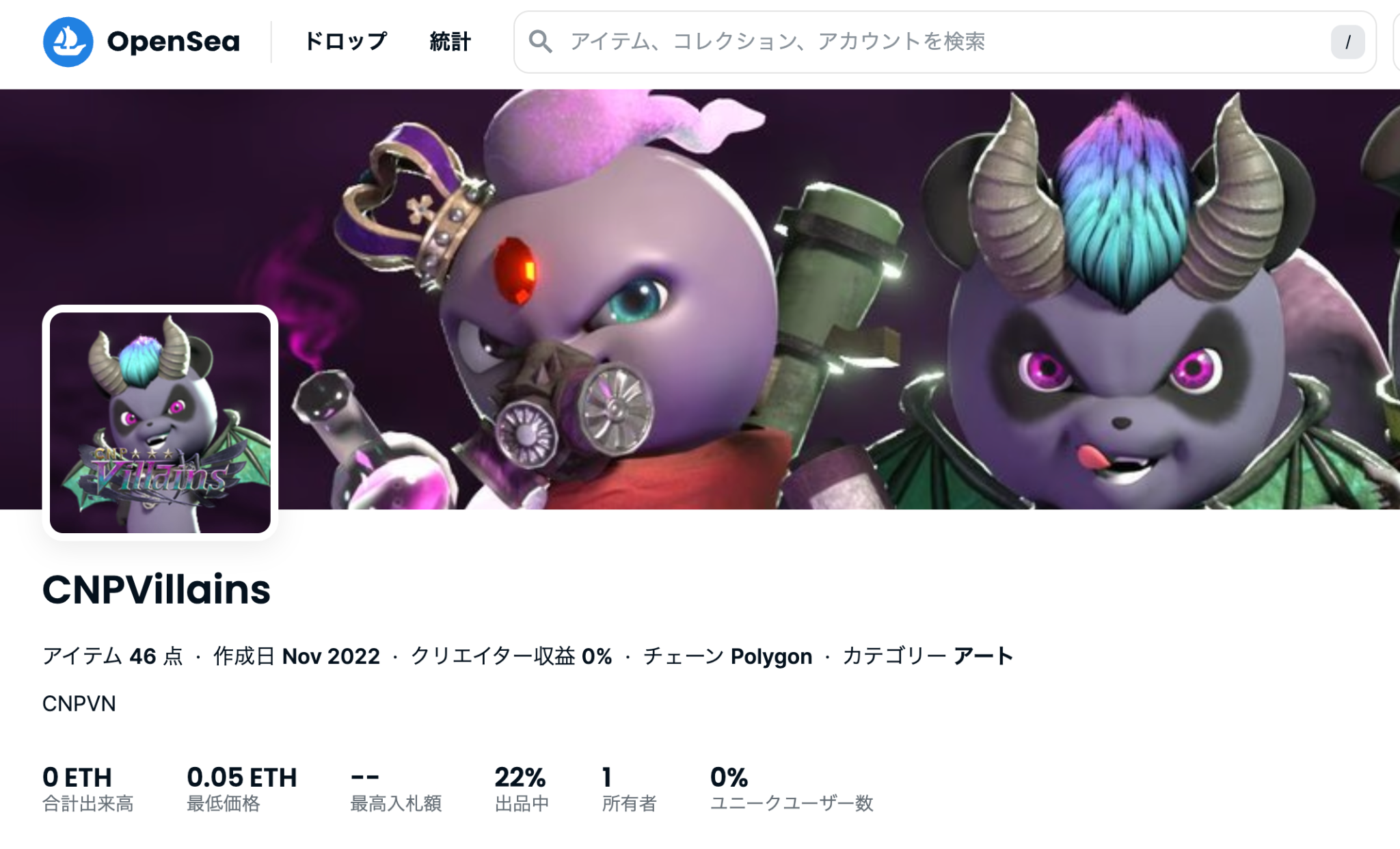Click the 所有者 count stat
This screenshot has width=1400, height=849.
pos(629,789)
